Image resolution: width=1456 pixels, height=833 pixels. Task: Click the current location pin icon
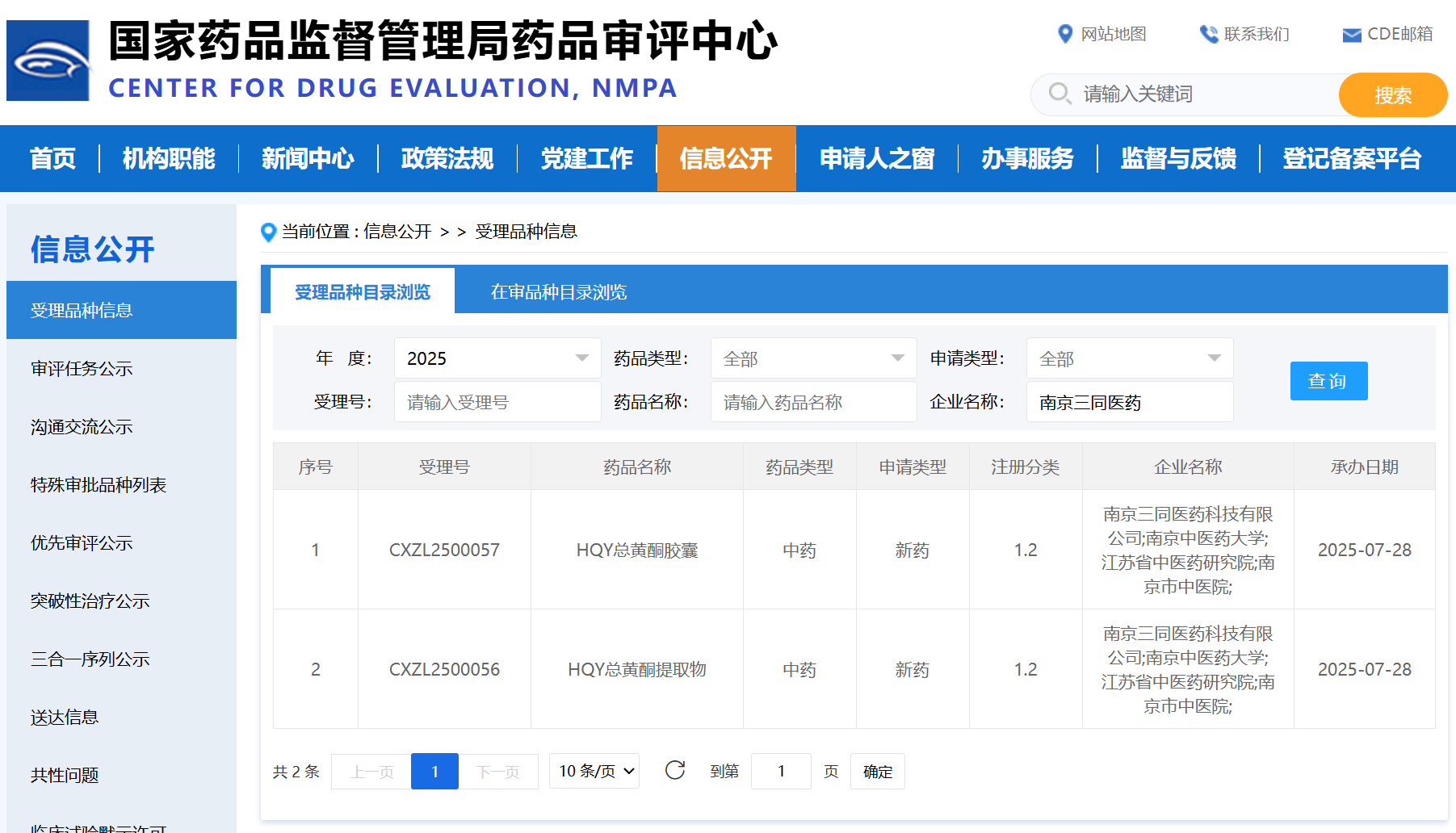[x=269, y=232]
